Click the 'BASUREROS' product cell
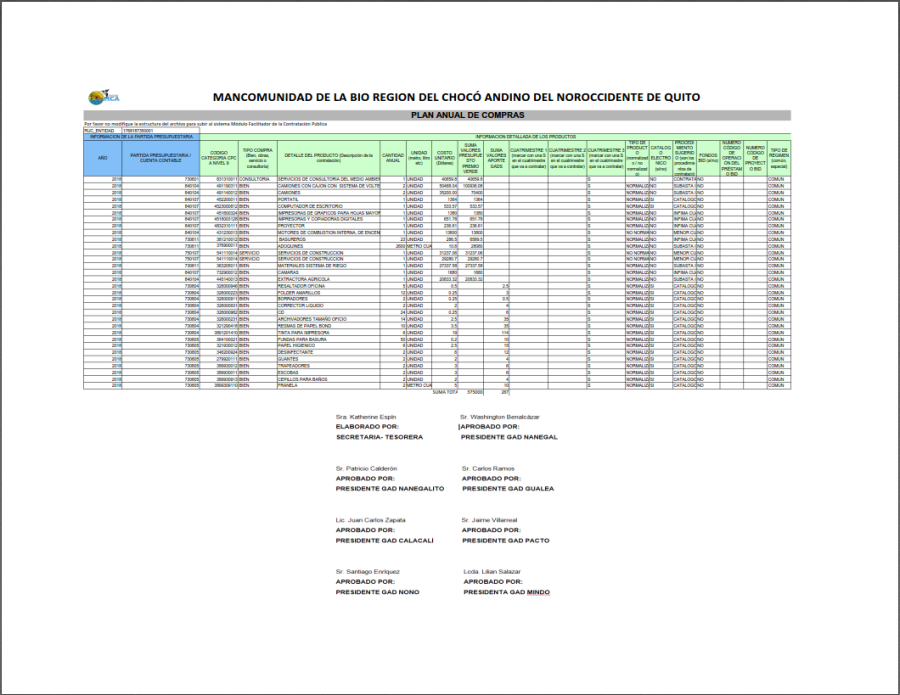Viewport: 900px width, 695px height. pos(329,240)
